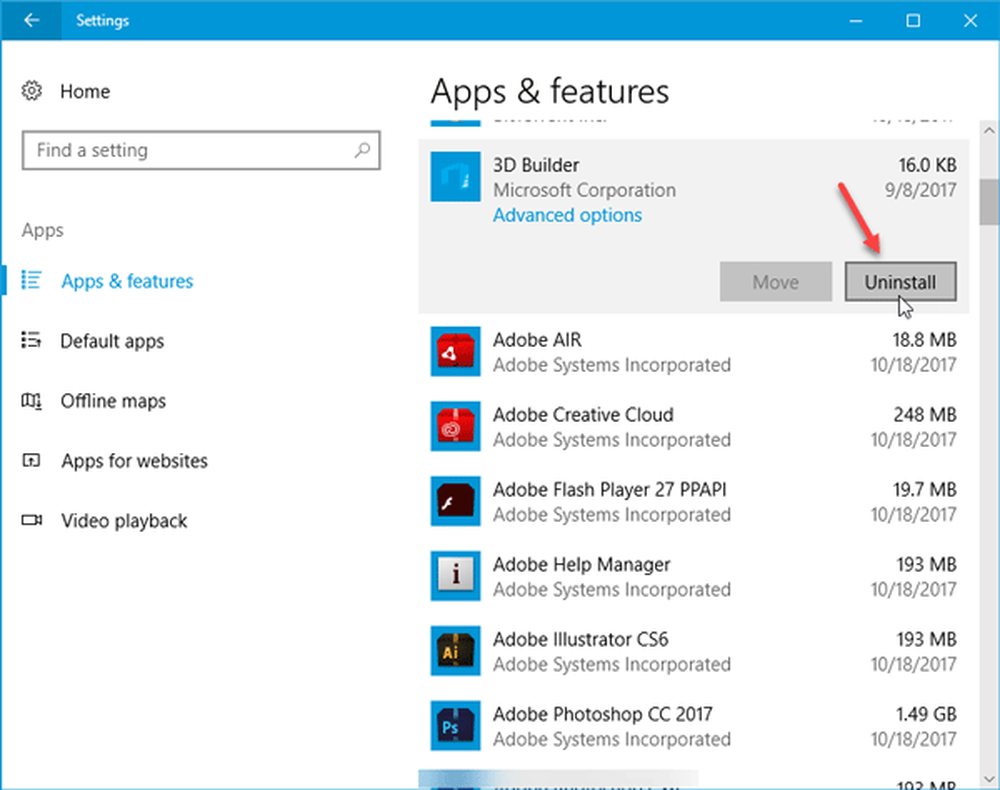This screenshot has width=1000, height=790.
Task: Click the back arrow in the title bar
Action: click(x=30, y=20)
